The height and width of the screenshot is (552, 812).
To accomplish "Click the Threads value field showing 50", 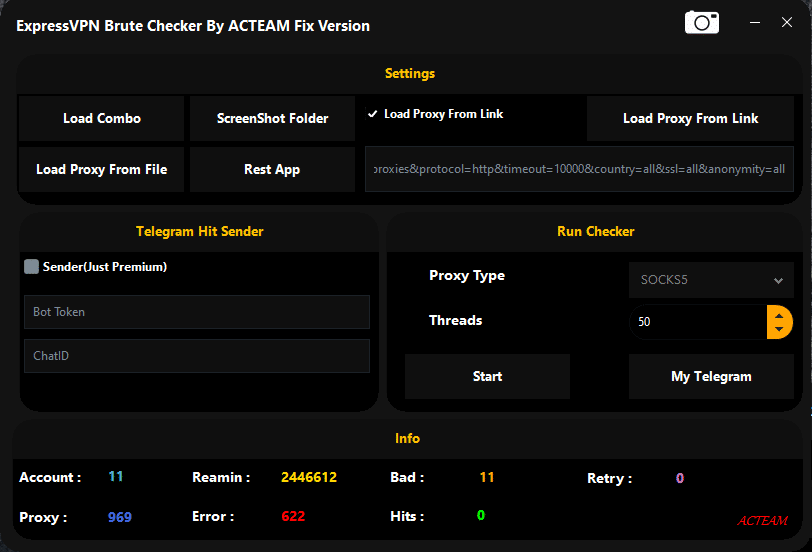I will 698,322.
